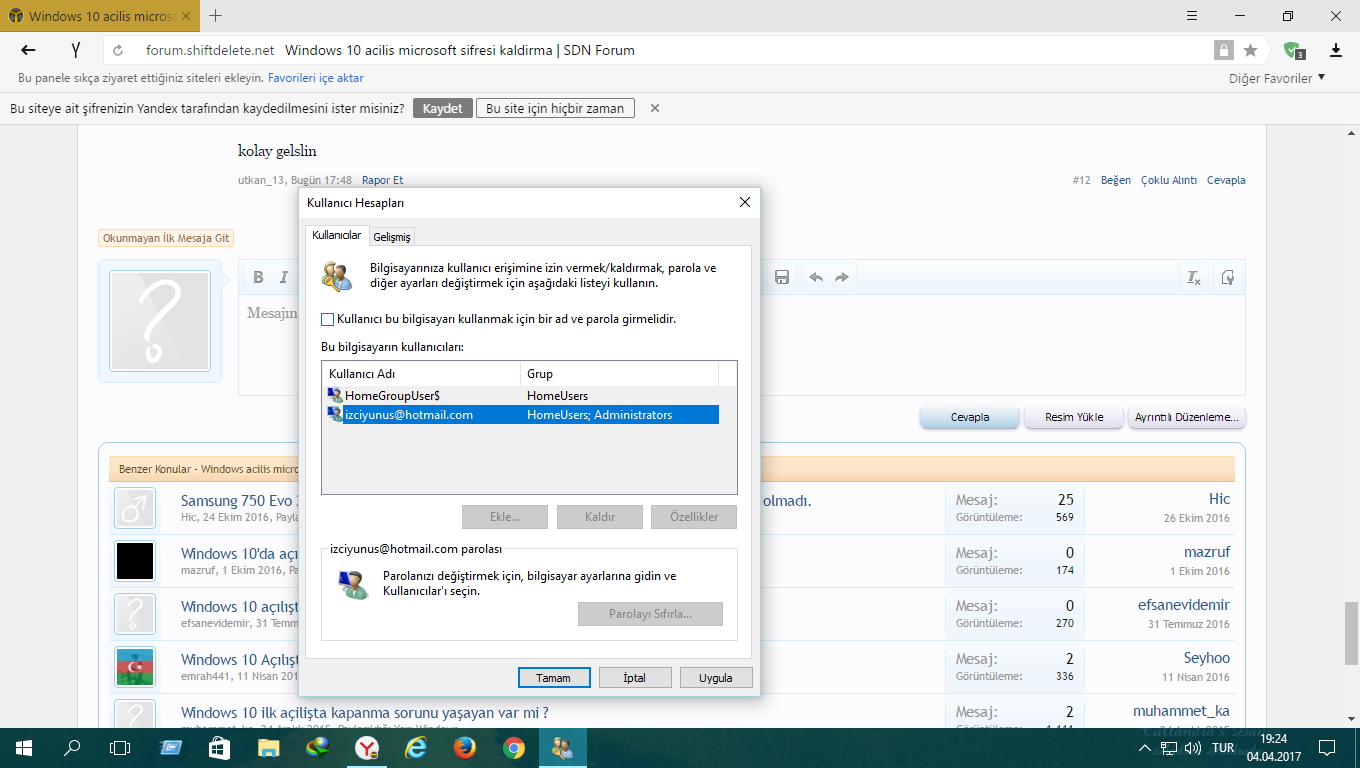Undo in the reply editor toolbar
This screenshot has width=1360, height=768.
click(816, 277)
